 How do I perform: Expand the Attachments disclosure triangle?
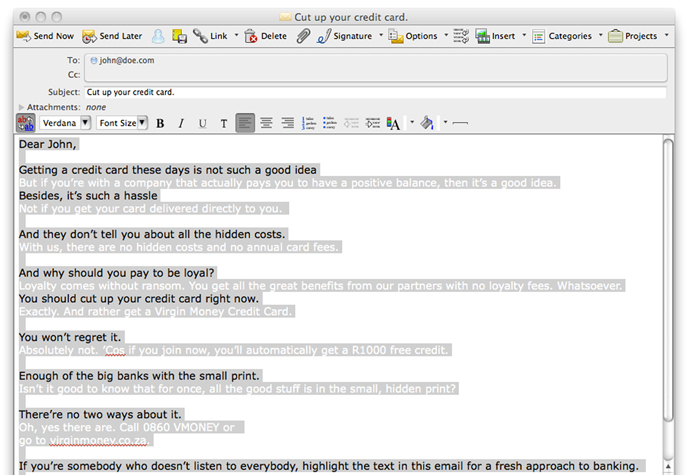22,107
